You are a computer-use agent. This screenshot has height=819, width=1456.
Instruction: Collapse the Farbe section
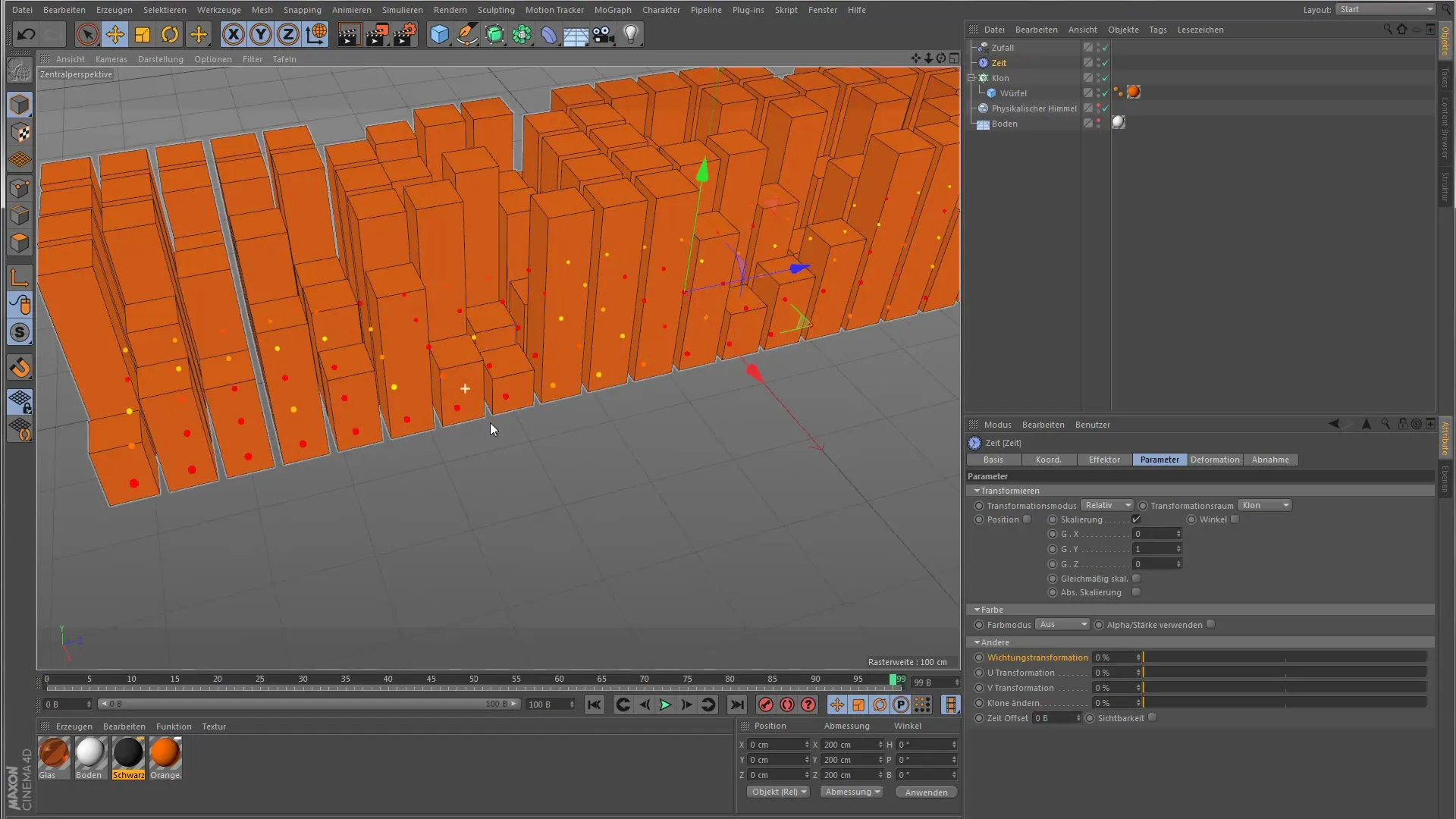[x=977, y=610]
